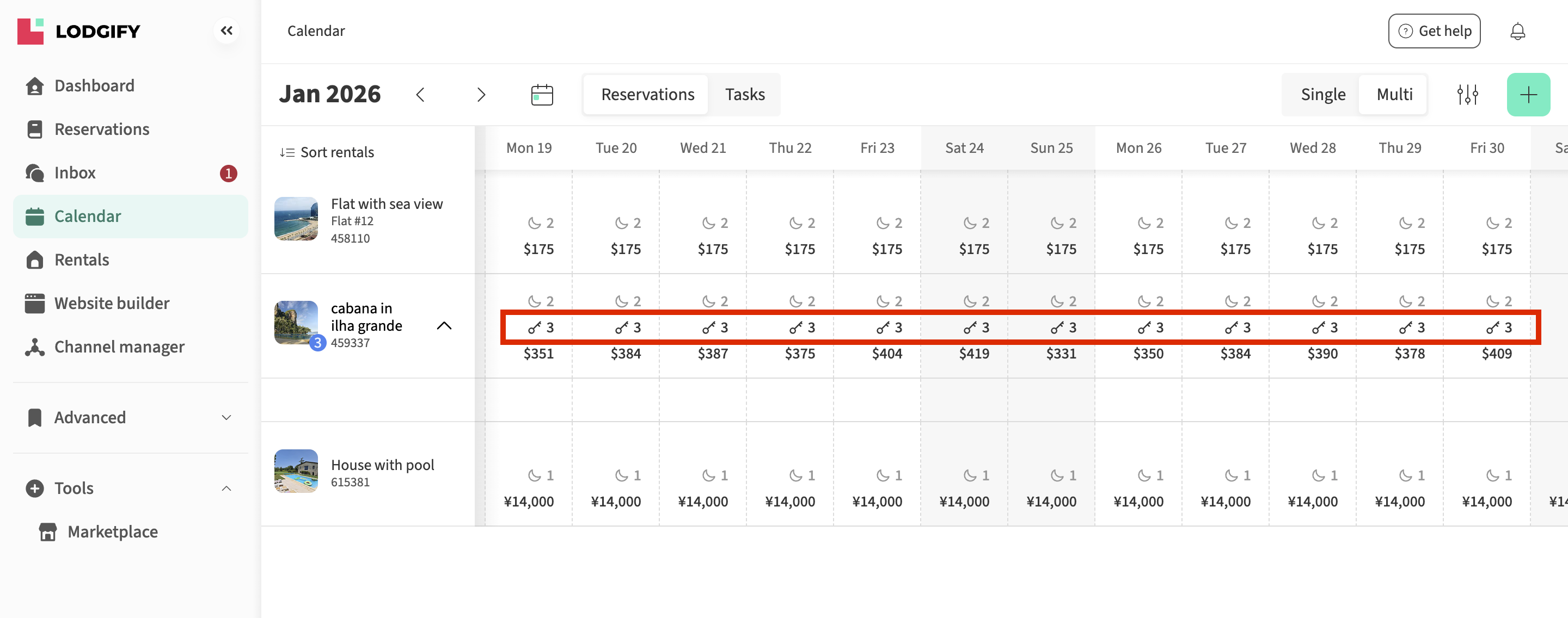Select the Tasks view toggle

click(744, 95)
